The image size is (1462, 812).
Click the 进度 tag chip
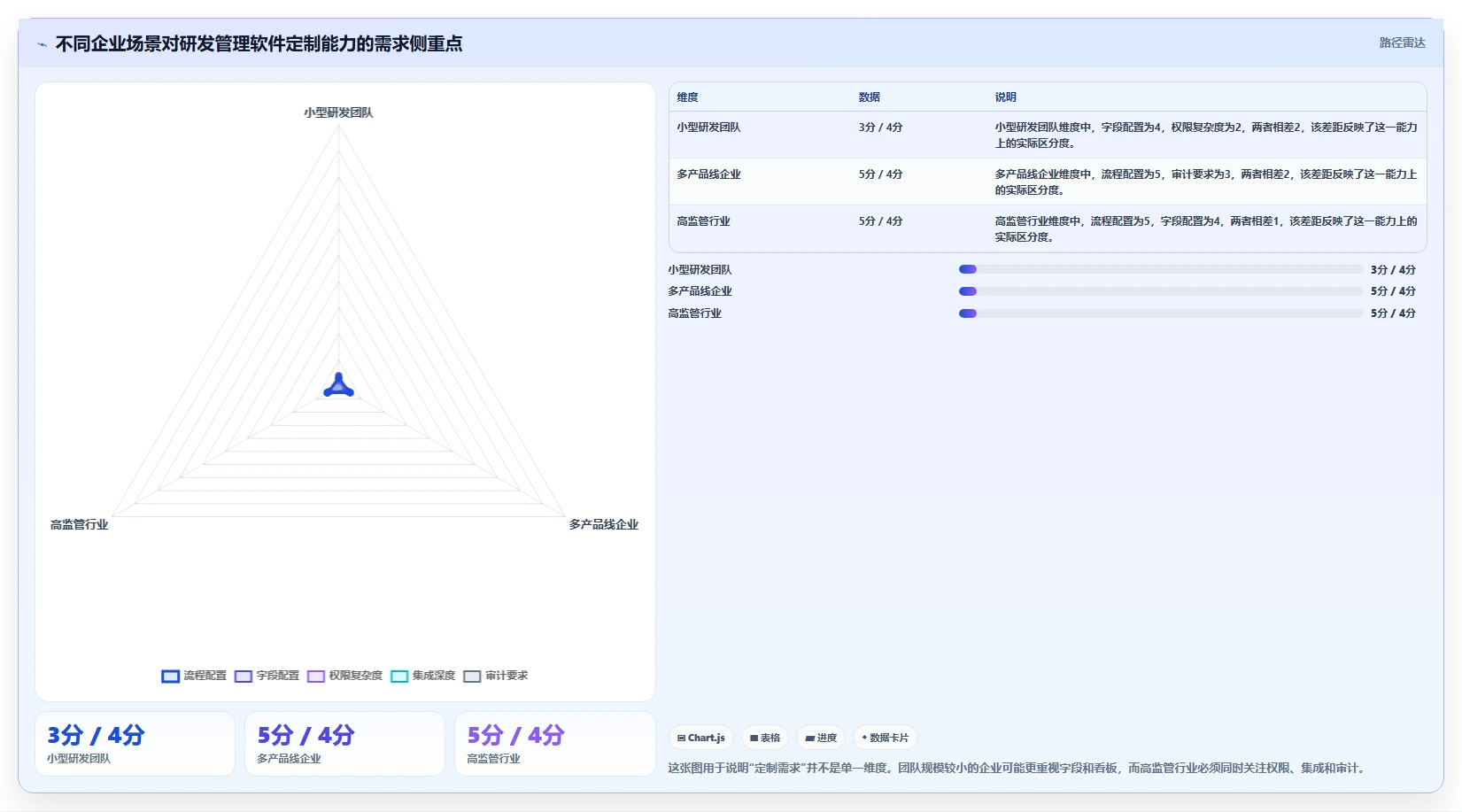point(821,738)
